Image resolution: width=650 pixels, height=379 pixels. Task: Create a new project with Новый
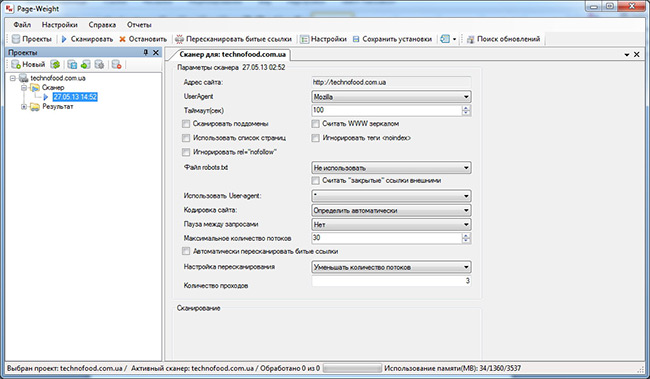coord(28,64)
